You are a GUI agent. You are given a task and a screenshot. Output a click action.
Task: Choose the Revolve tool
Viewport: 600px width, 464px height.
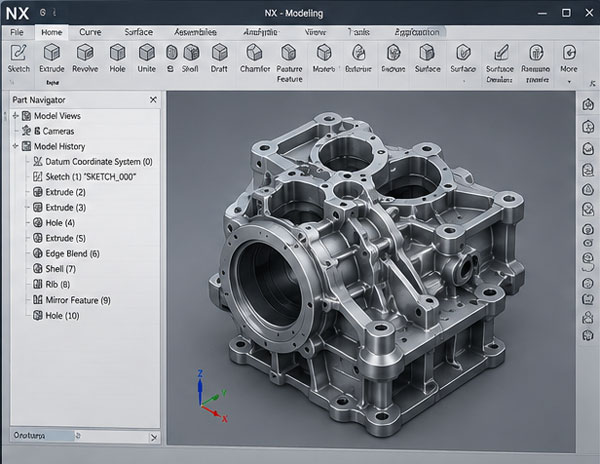(85, 58)
